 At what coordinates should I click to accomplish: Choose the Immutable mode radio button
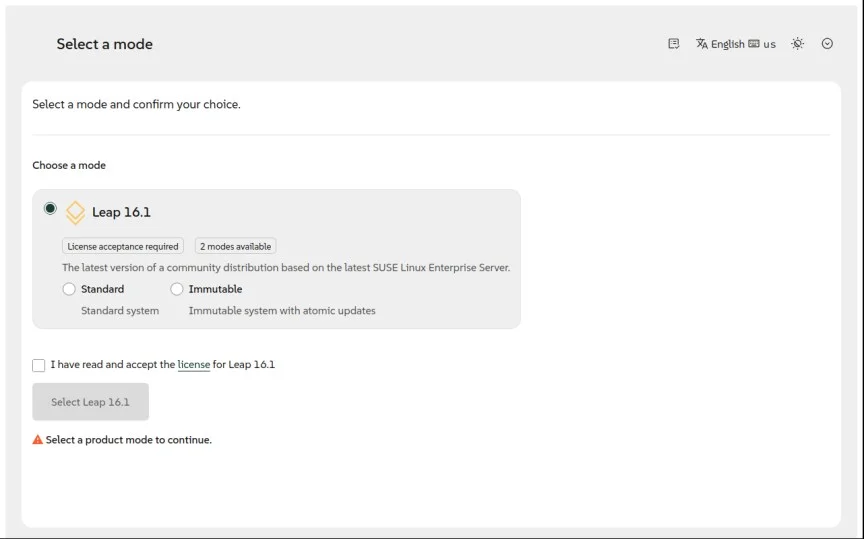click(x=176, y=289)
